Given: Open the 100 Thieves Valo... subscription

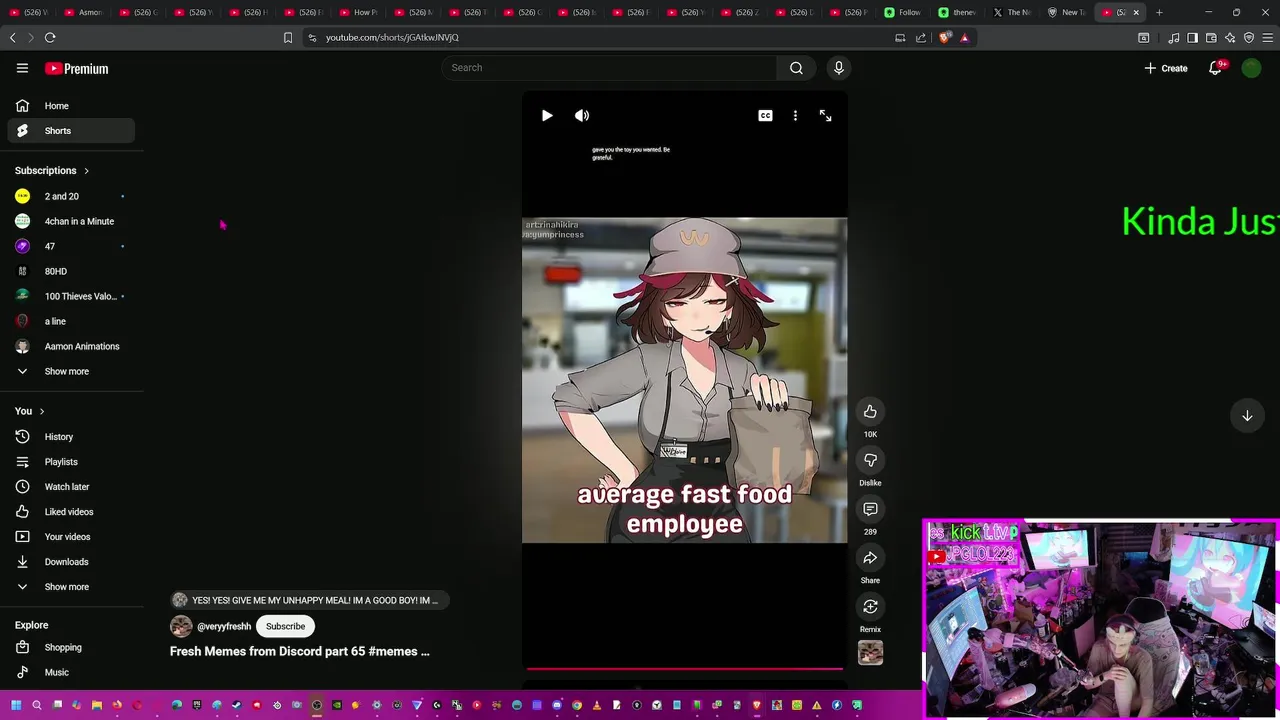Looking at the screenshot, I should [71, 296].
